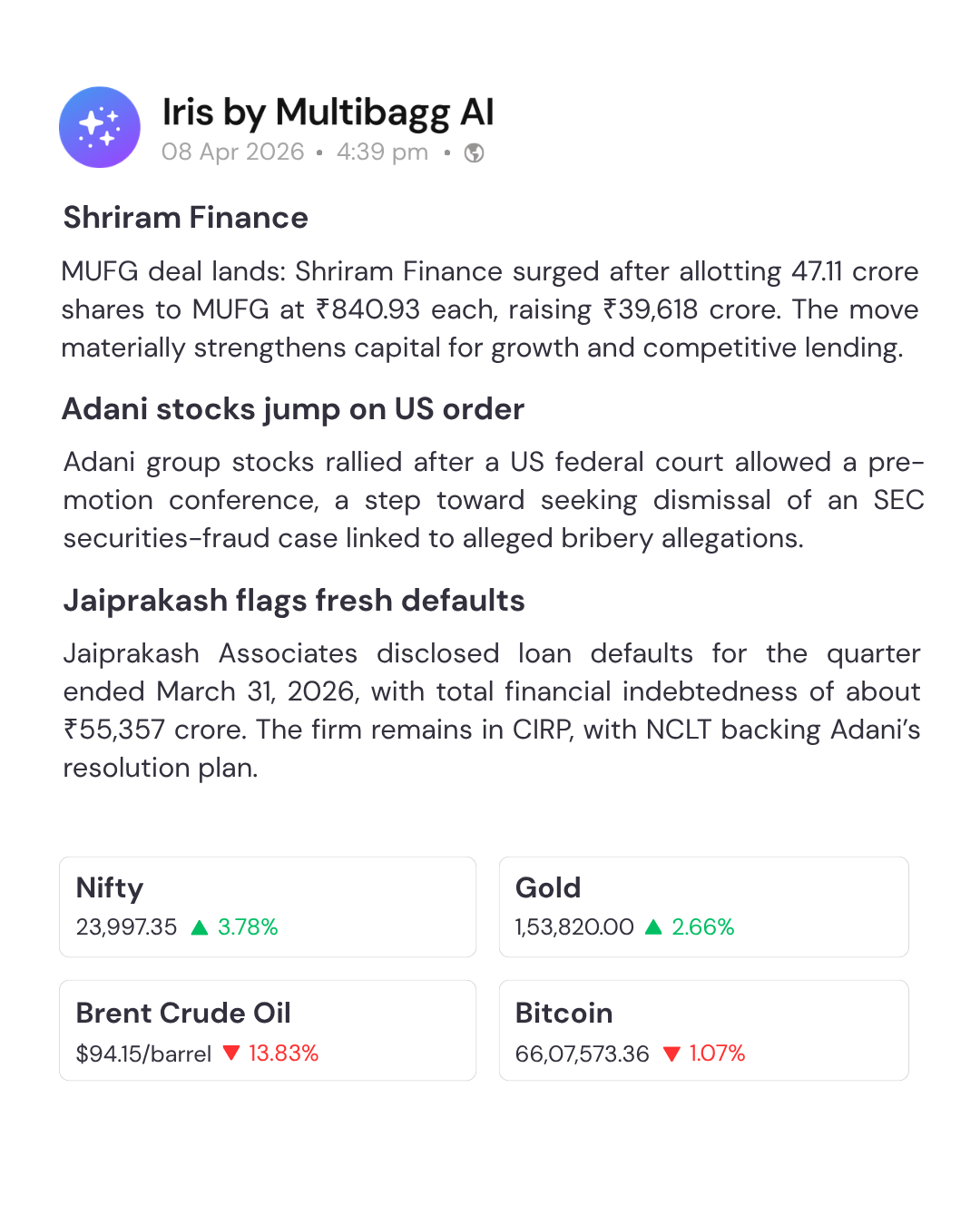Open the Shriram Finance headline
980x1225 pixels.
pos(186,218)
